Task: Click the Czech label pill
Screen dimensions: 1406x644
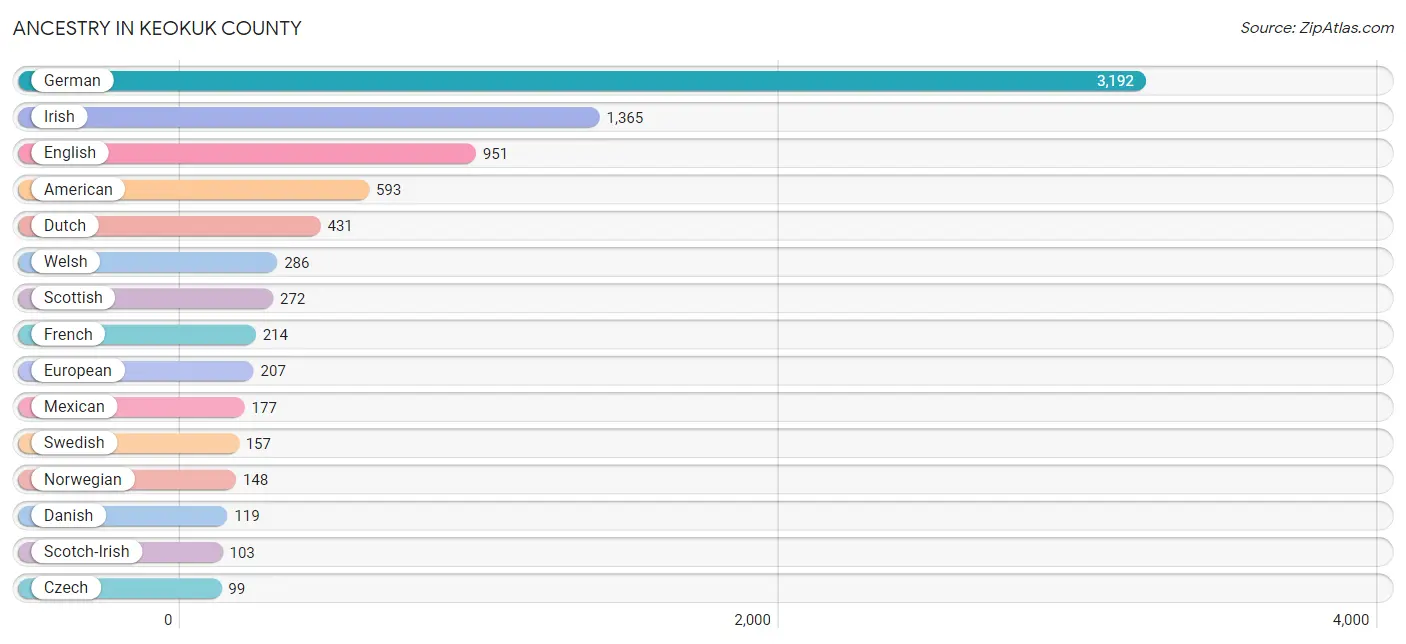Action: pos(66,588)
